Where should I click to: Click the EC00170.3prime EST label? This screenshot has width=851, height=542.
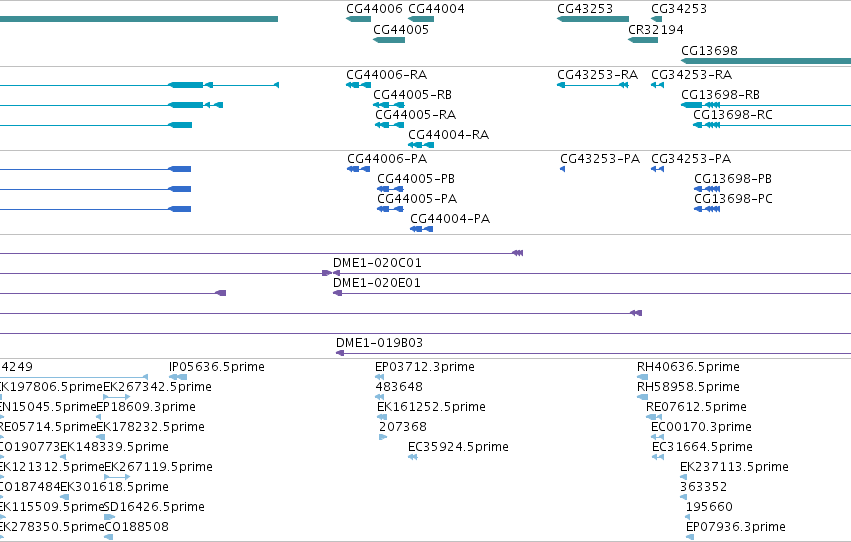point(701,427)
